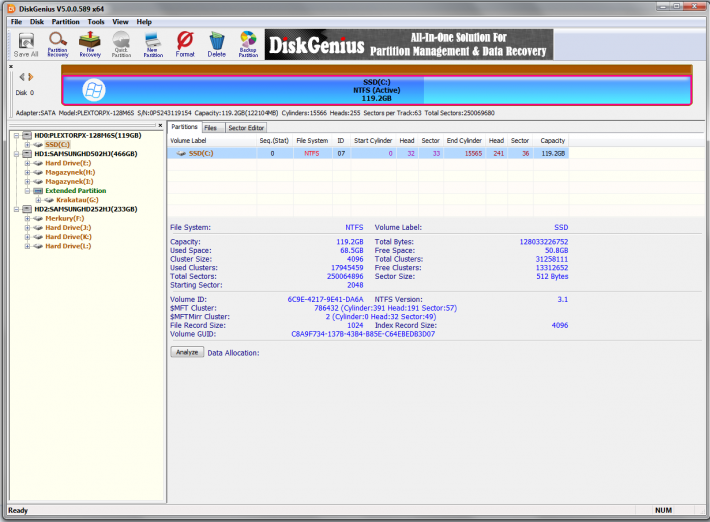Go to previous disk with left arrow

22,77
